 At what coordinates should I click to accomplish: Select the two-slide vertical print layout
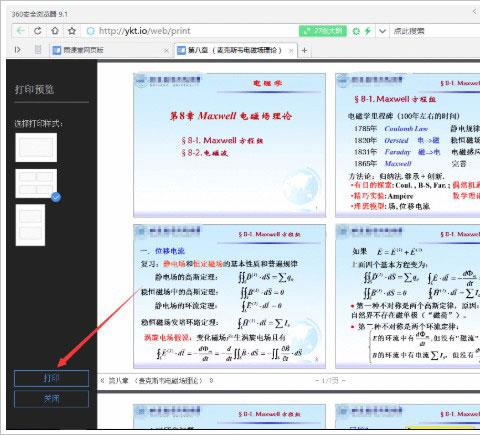point(30,225)
